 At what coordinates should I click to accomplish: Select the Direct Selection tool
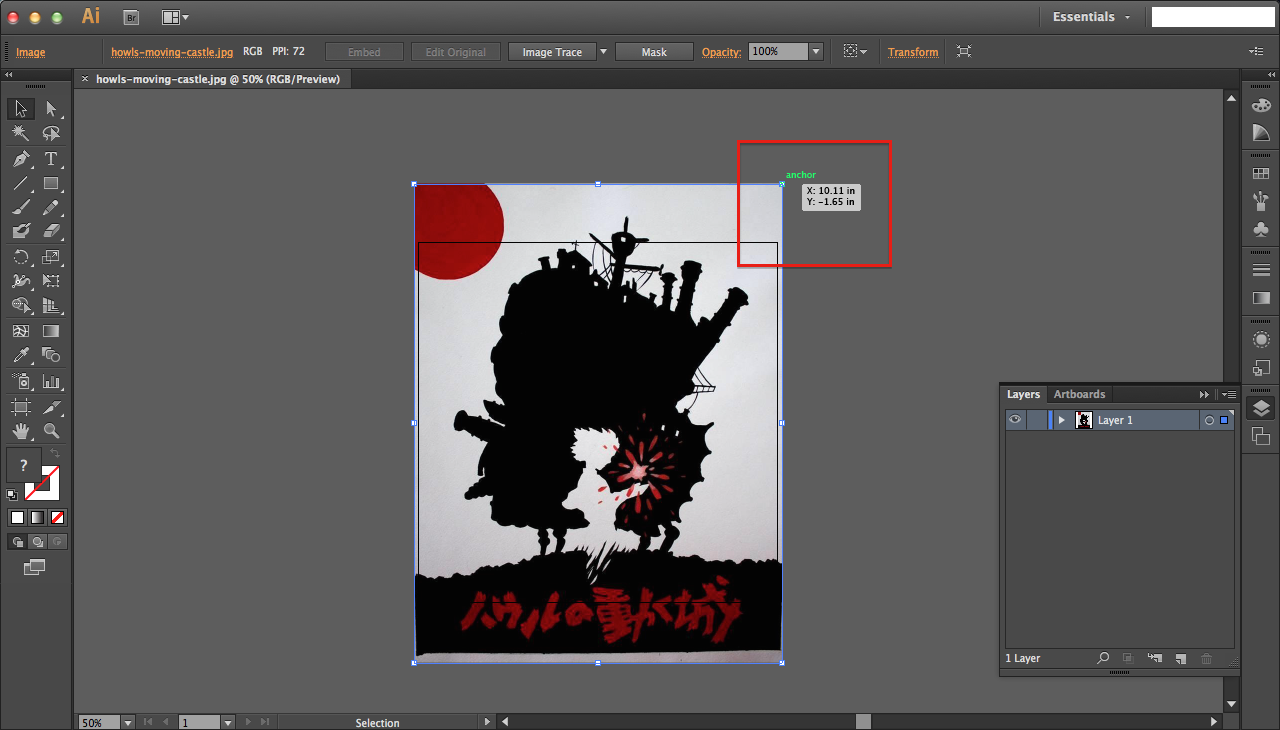point(51,109)
